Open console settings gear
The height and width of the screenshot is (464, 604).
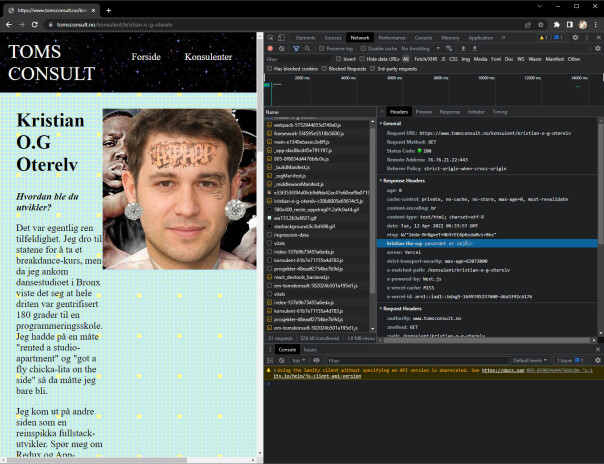tap(598, 360)
